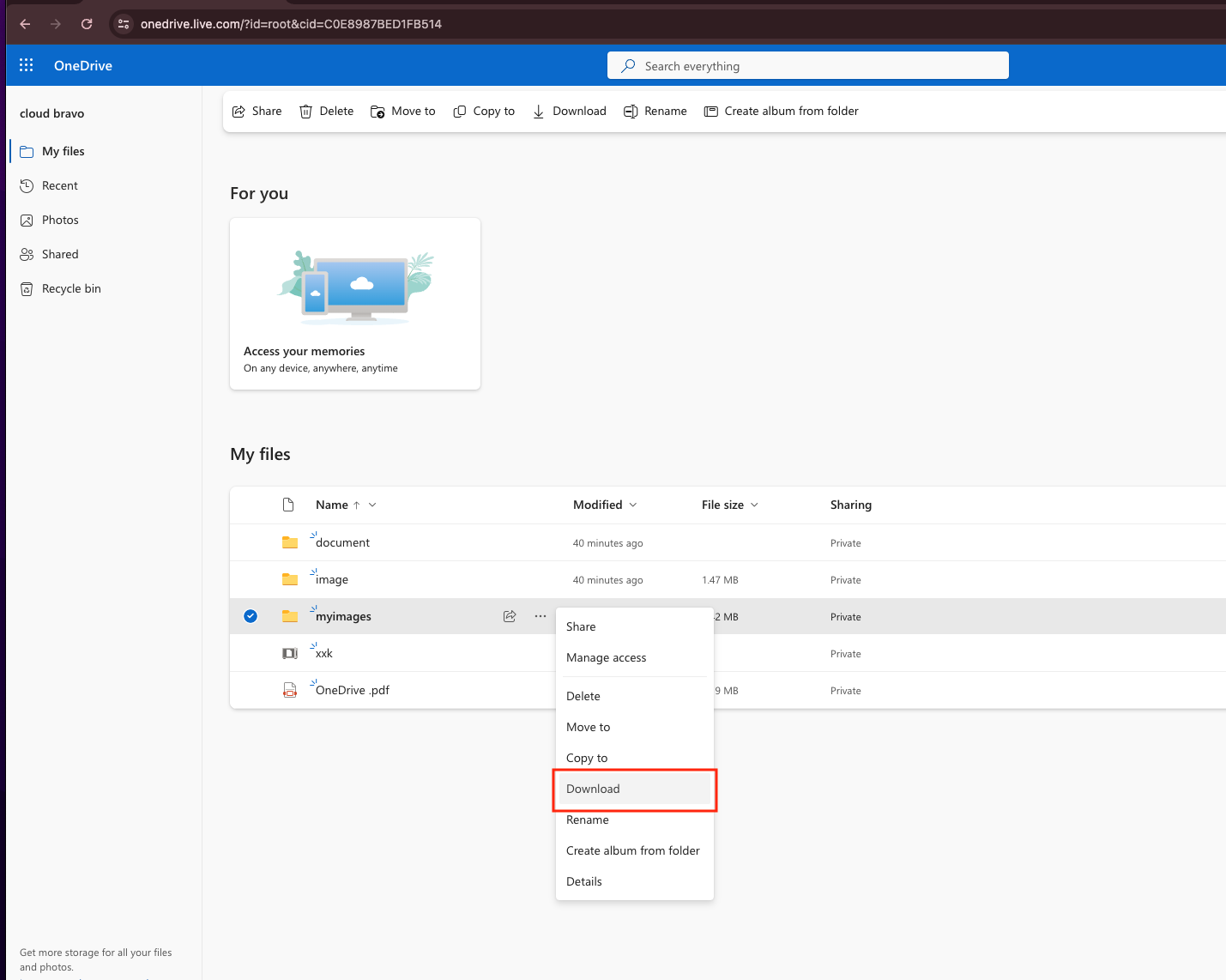The width and height of the screenshot is (1226, 980).
Task: Open the OneDrive .pdf file name
Action: tap(353, 690)
